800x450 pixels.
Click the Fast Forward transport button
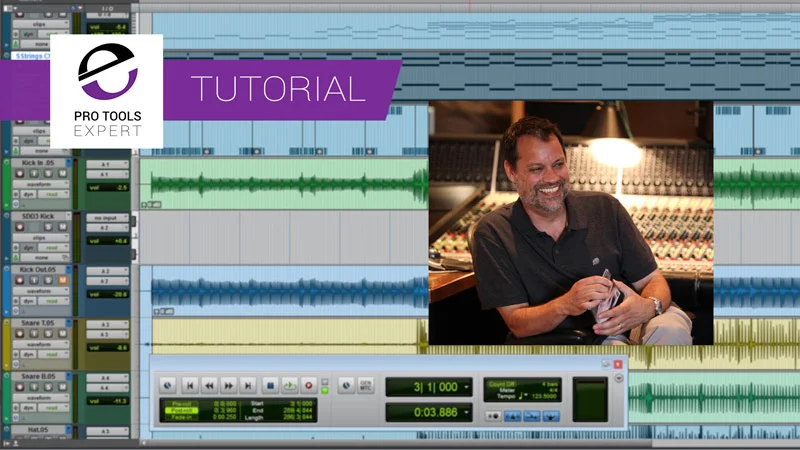point(229,386)
